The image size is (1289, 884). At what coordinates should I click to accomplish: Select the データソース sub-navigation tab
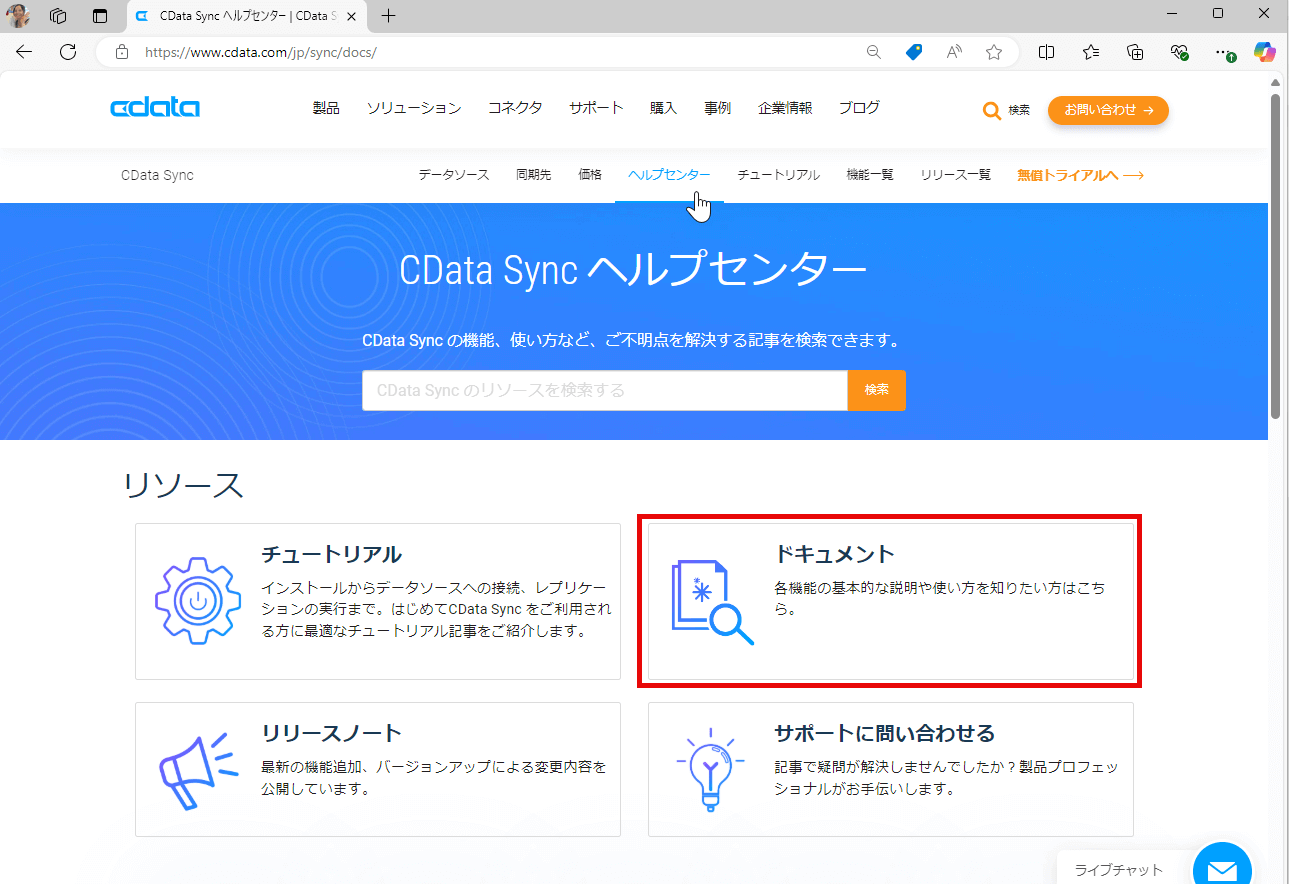click(x=454, y=175)
